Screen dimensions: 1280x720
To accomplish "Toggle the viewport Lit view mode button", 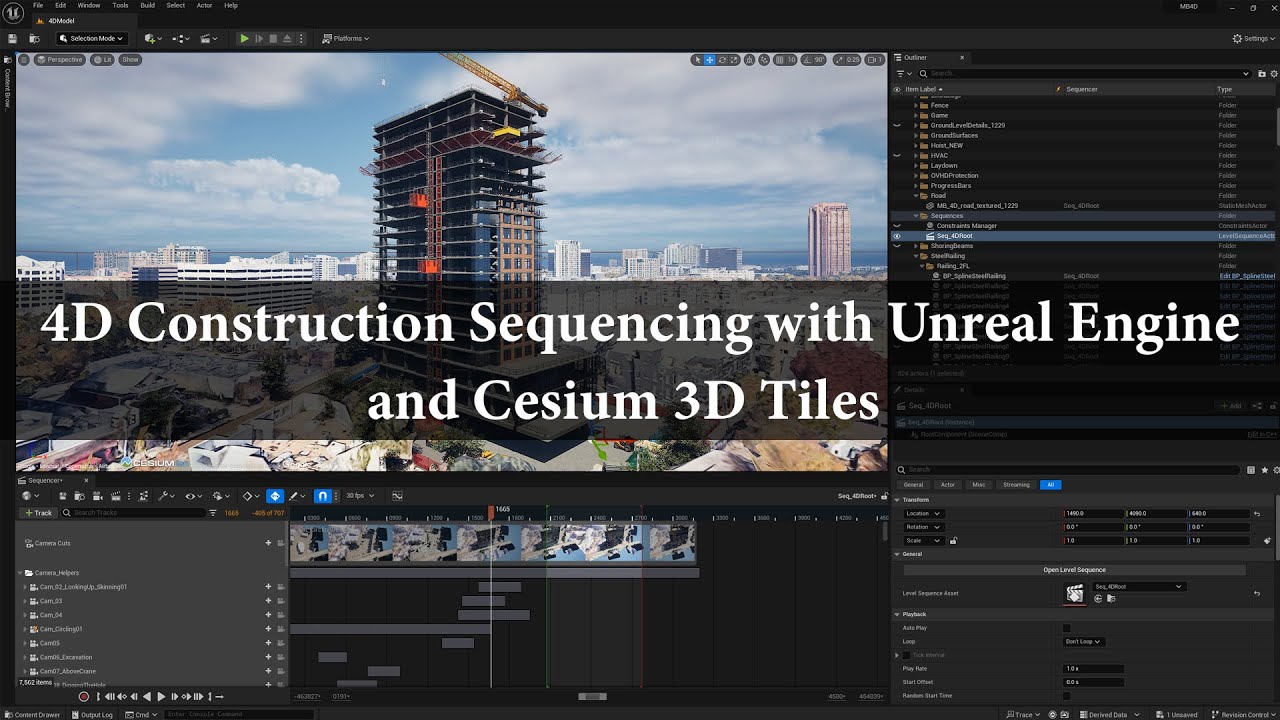I will (103, 60).
